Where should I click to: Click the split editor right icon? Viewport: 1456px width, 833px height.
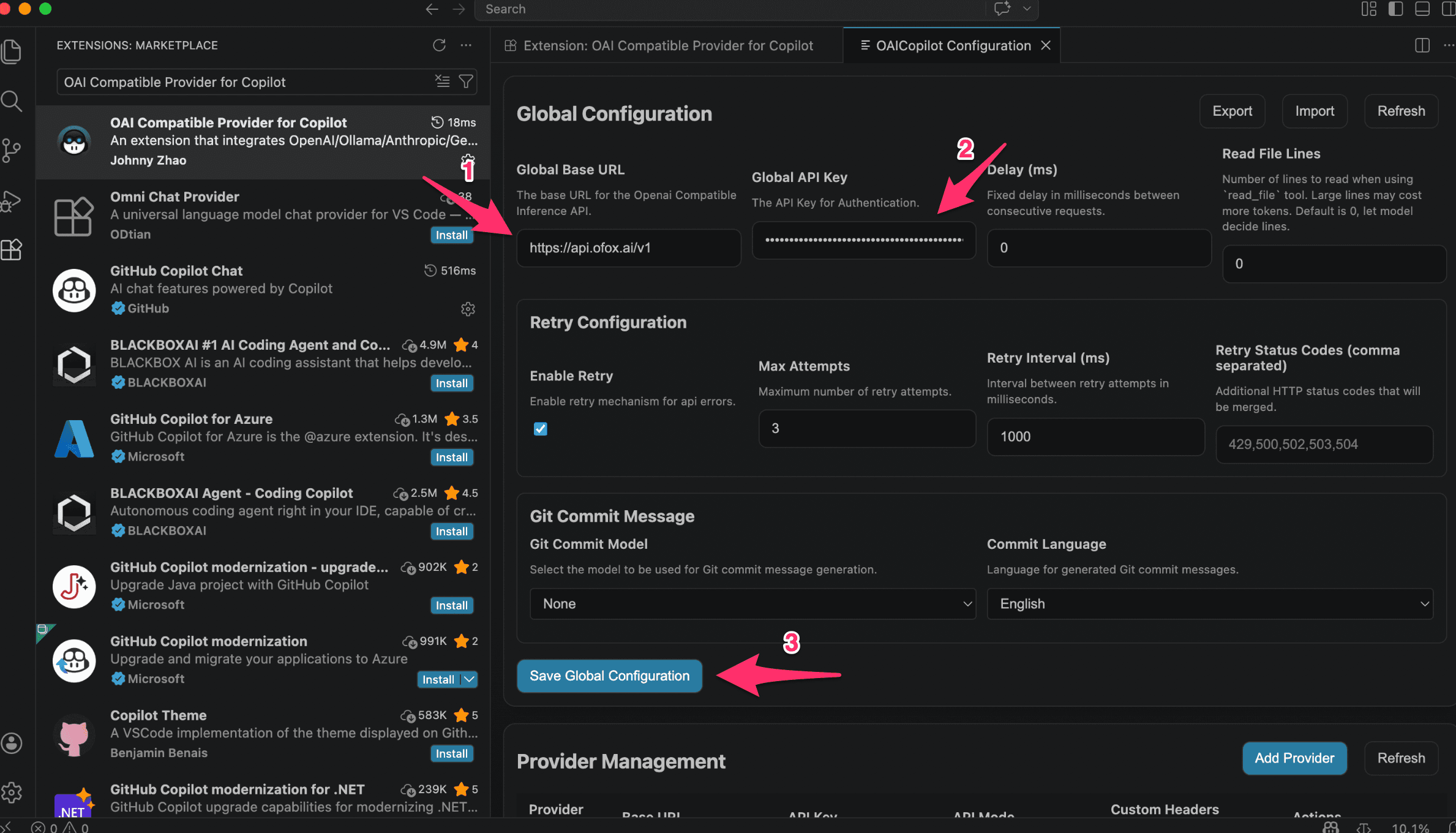pos(1422,45)
